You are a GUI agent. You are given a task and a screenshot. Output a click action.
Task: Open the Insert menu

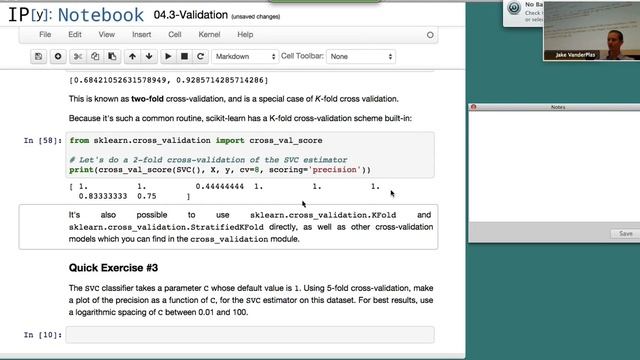click(142, 35)
